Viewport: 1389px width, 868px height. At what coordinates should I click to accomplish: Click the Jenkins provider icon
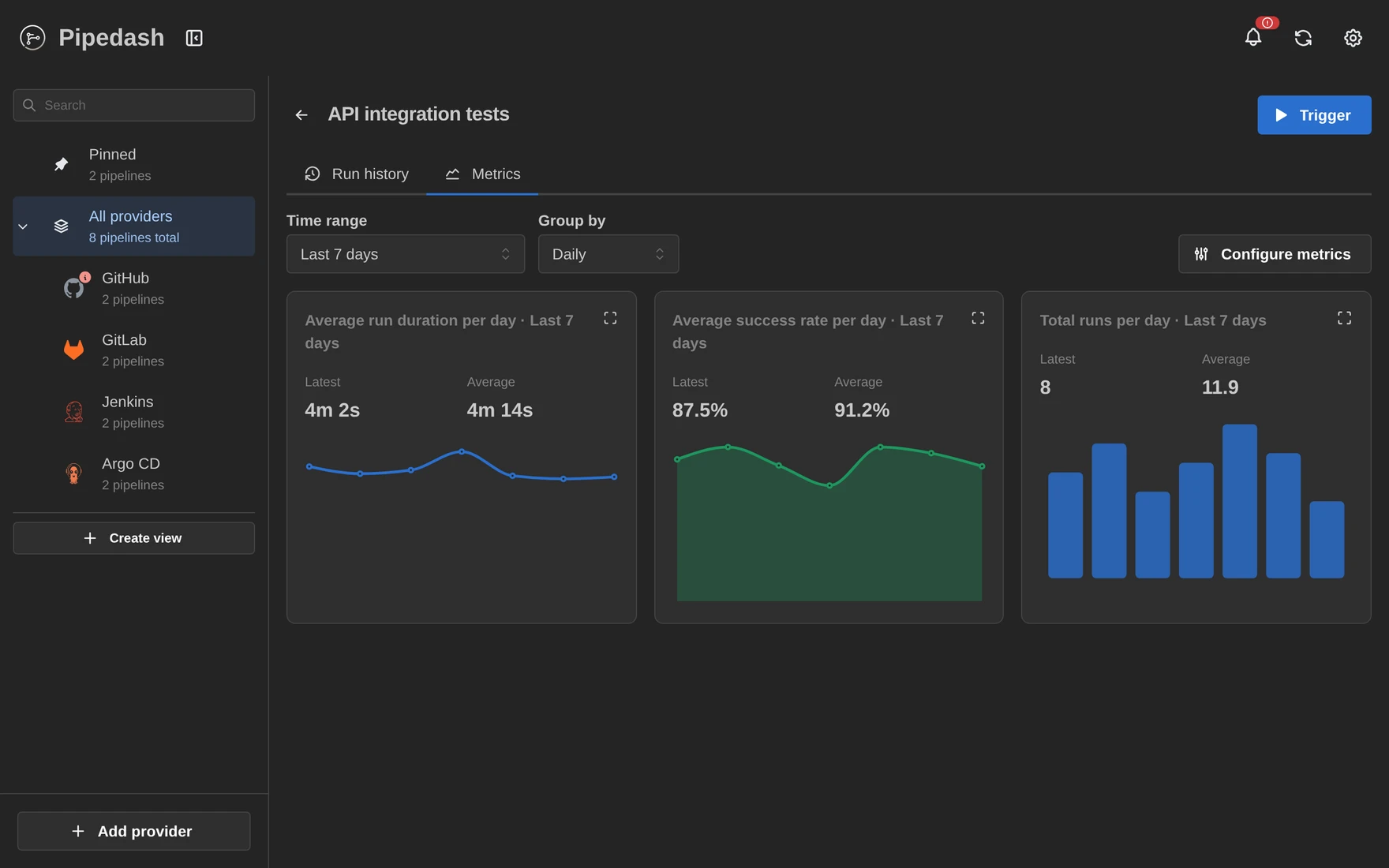tap(74, 412)
